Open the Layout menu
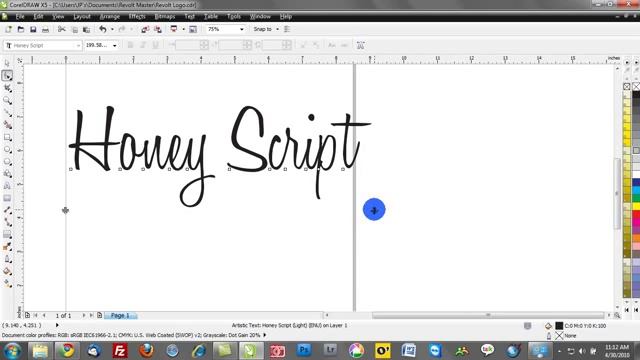The height and width of the screenshot is (360, 640). [82, 17]
